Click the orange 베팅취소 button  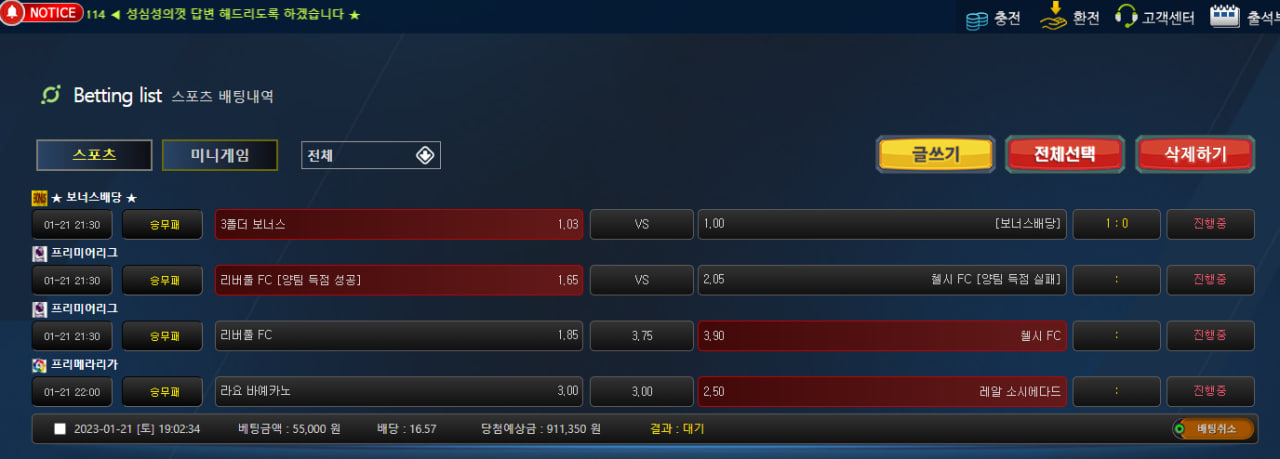[1211, 429]
